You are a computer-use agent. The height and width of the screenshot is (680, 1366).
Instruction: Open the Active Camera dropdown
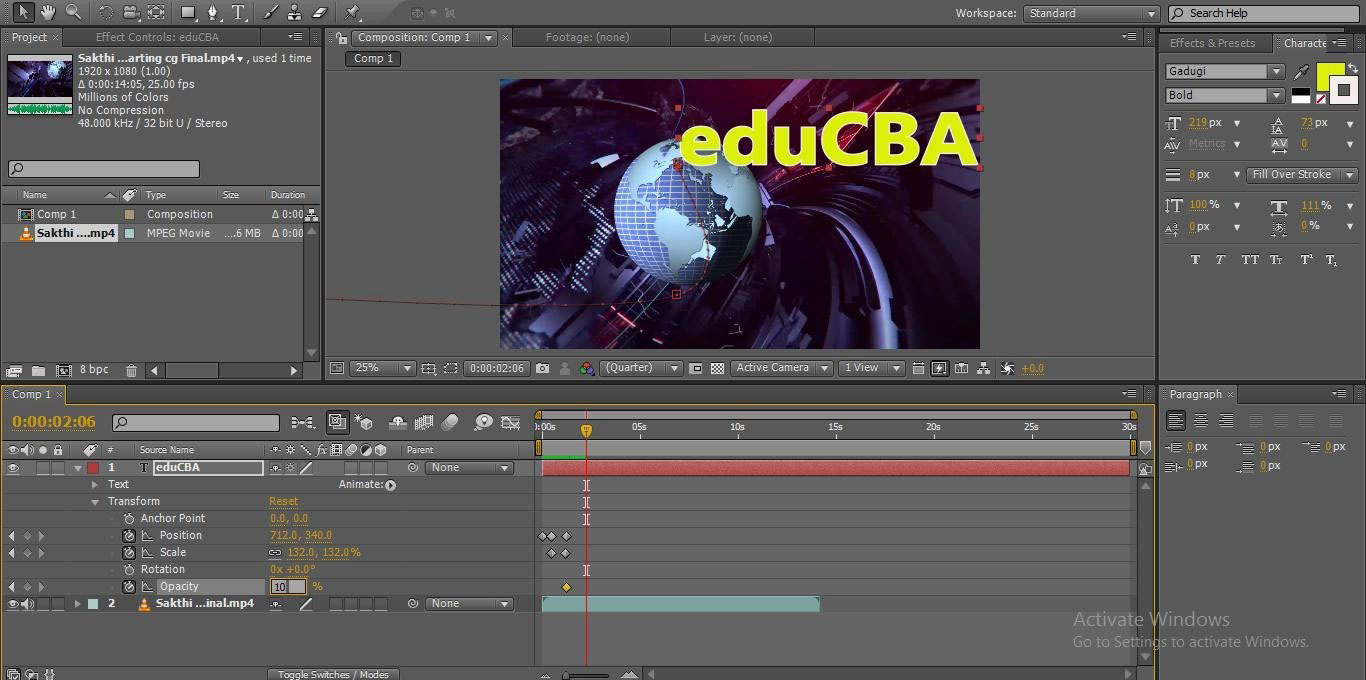tap(781, 368)
